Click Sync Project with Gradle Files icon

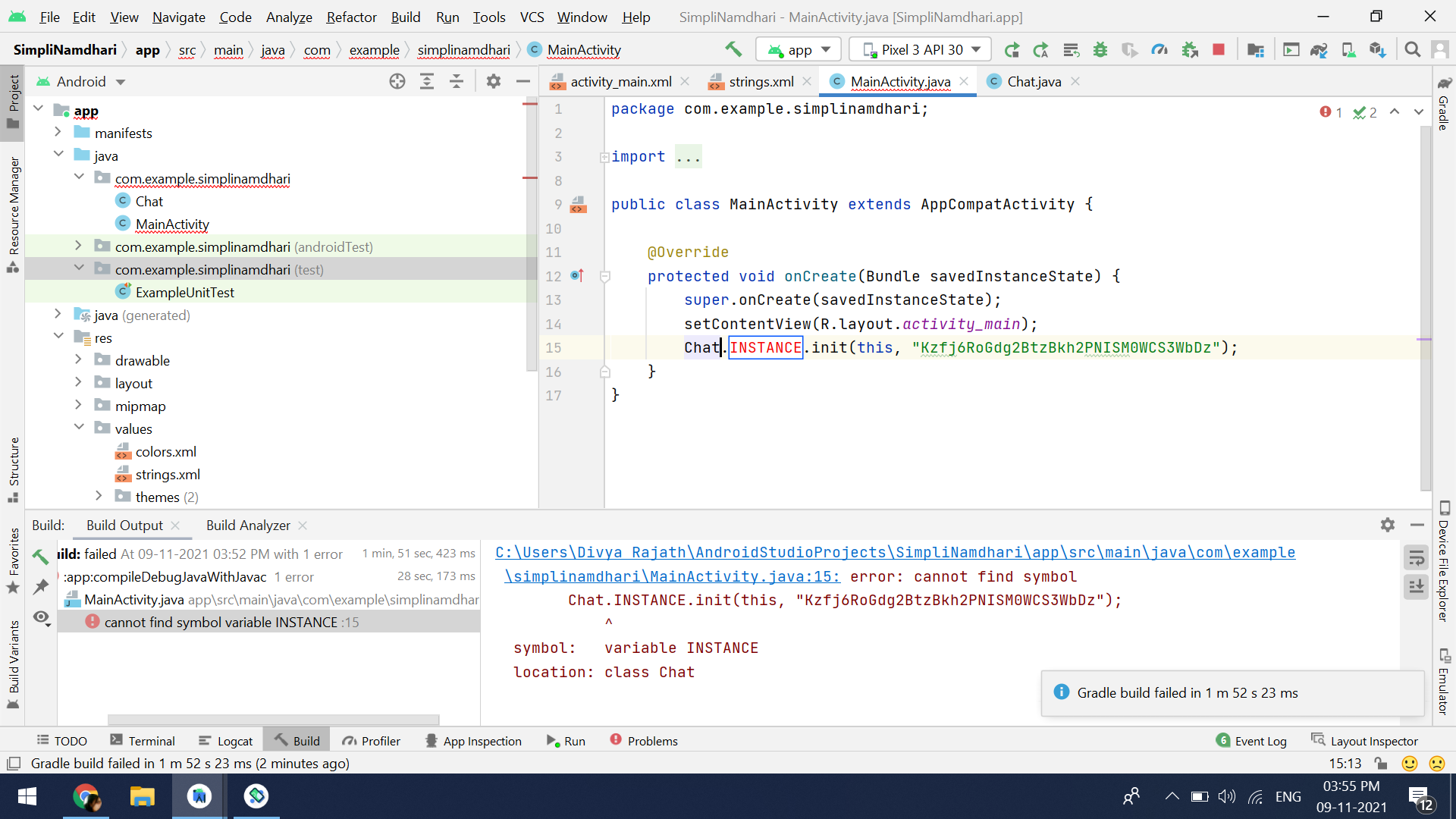pyautogui.click(x=1319, y=49)
